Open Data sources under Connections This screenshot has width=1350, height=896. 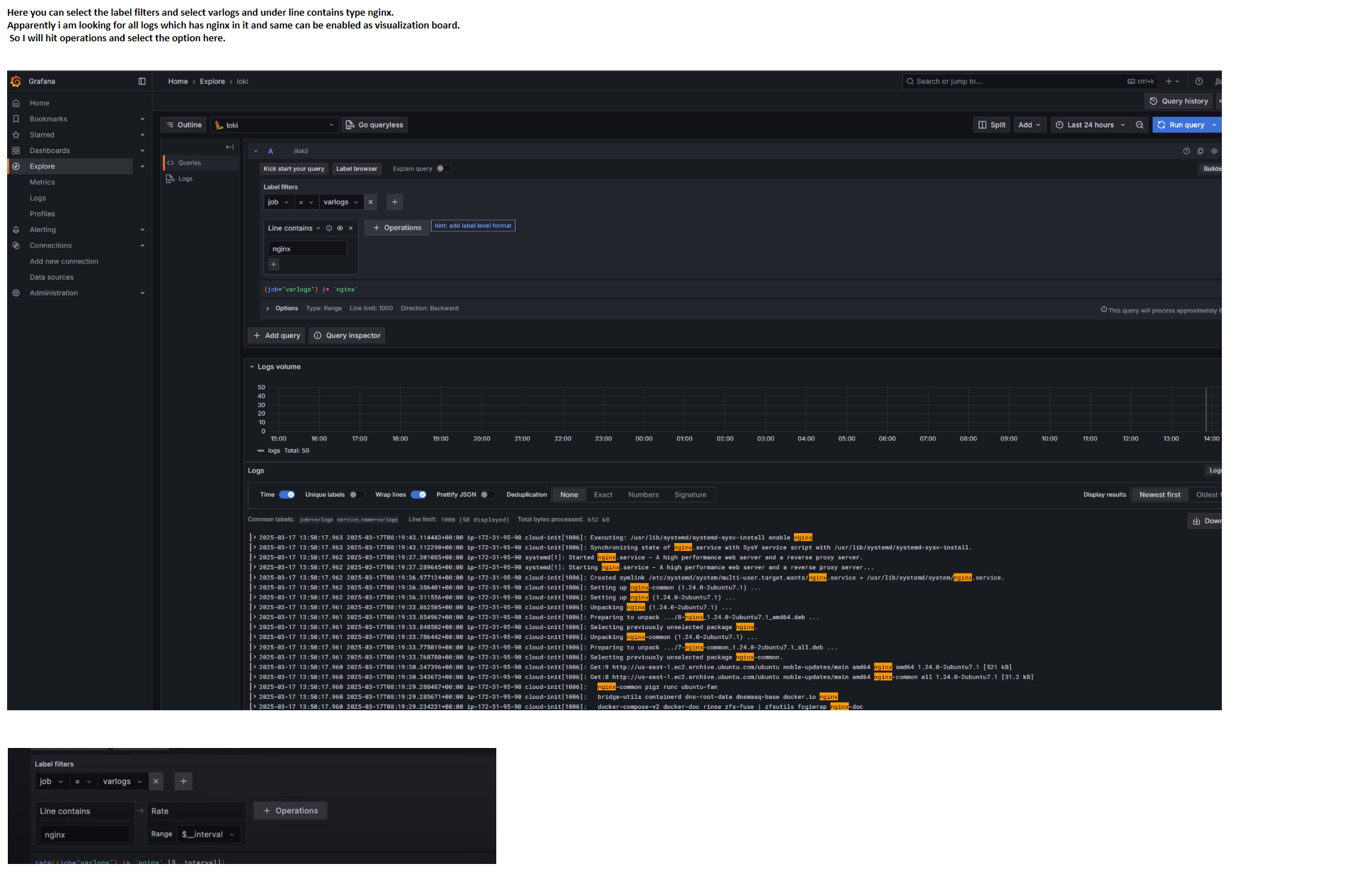click(51, 278)
